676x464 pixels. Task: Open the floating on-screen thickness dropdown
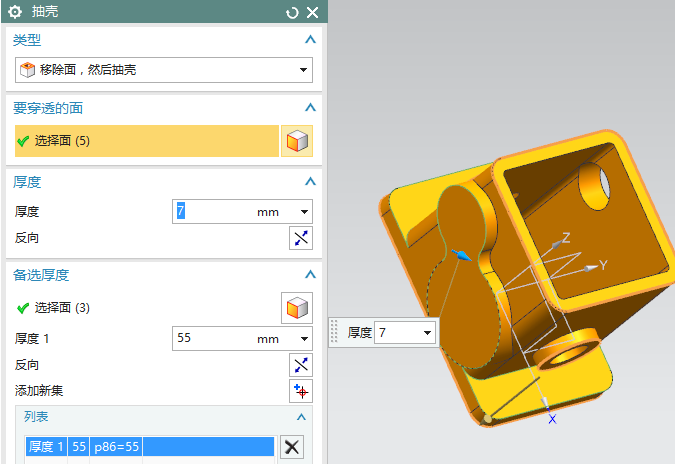pyautogui.click(x=428, y=332)
